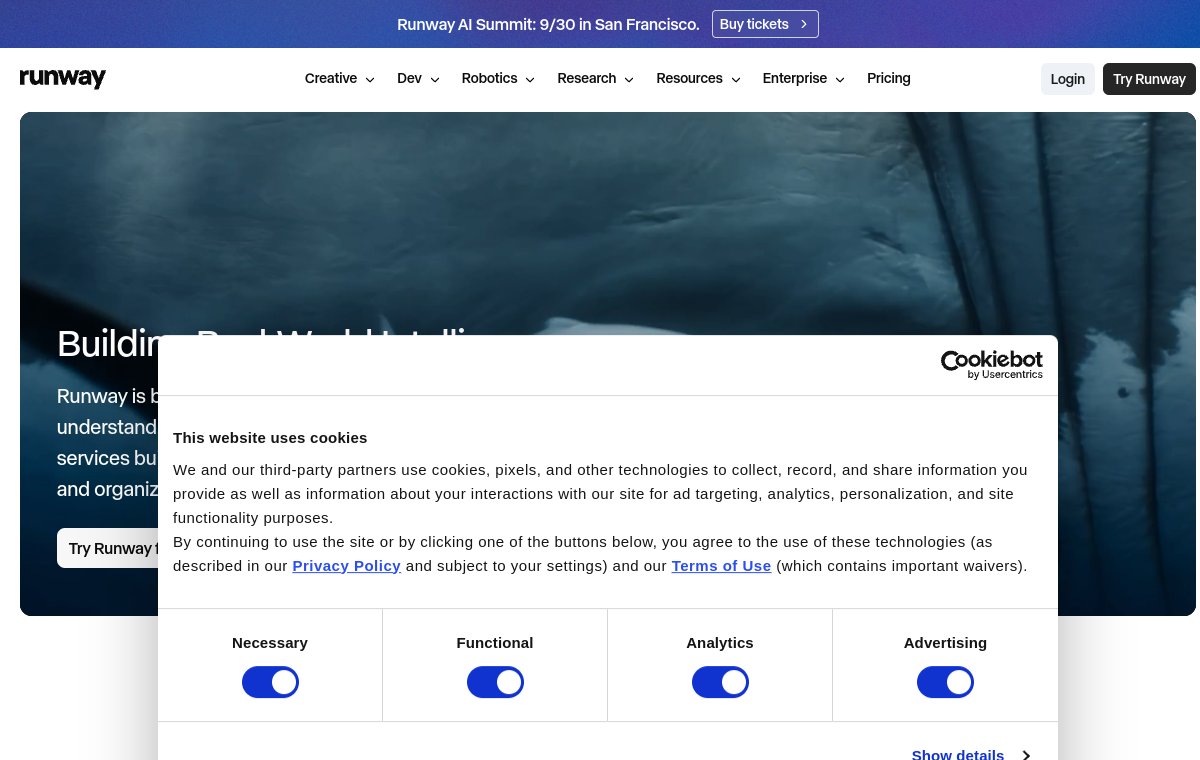Screen dimensions: 1200x760
Task: Click the Try Runway header button
Action: click(1149, 79)
